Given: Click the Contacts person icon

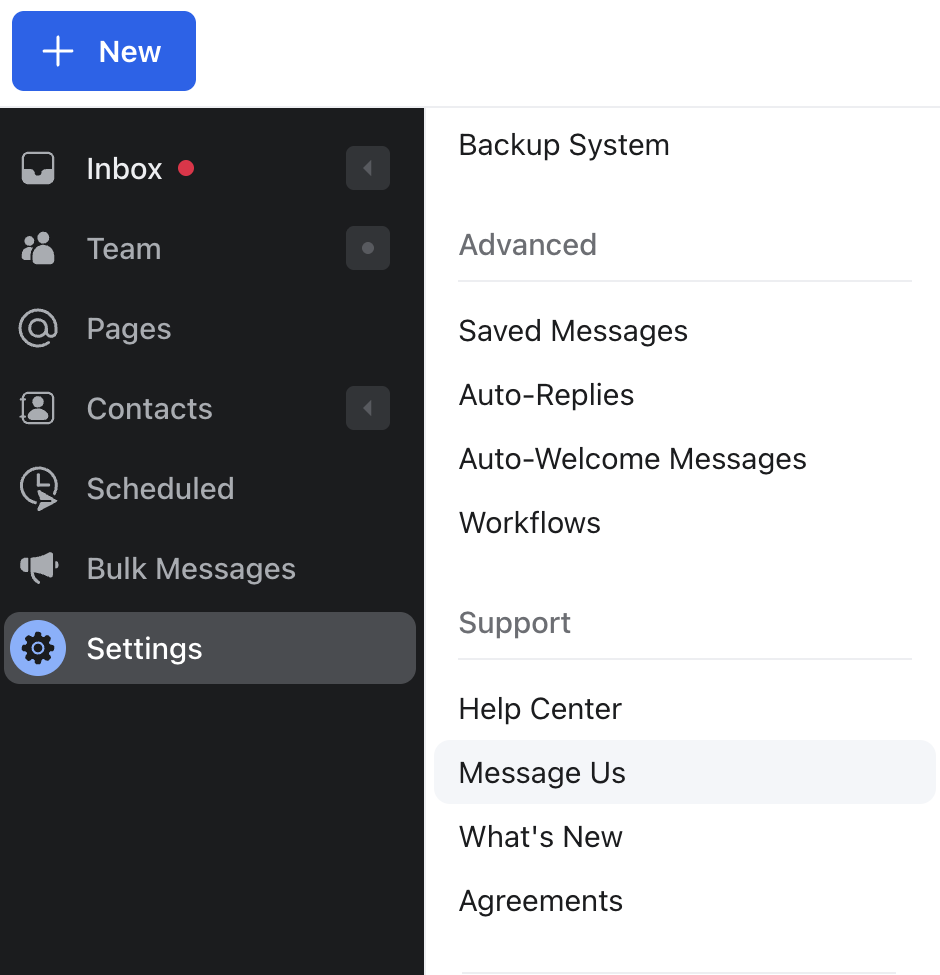Looking at the screenshot, I should click(37, 408).
